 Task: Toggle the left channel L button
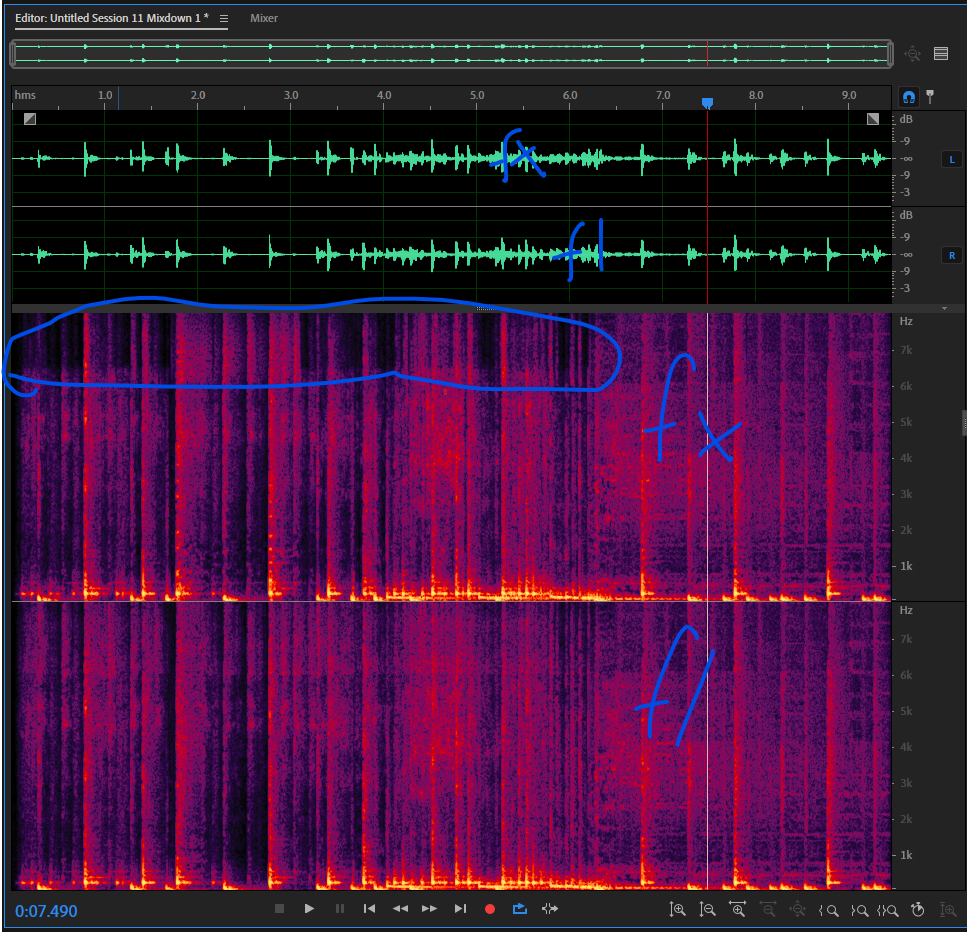click(950, 159)
